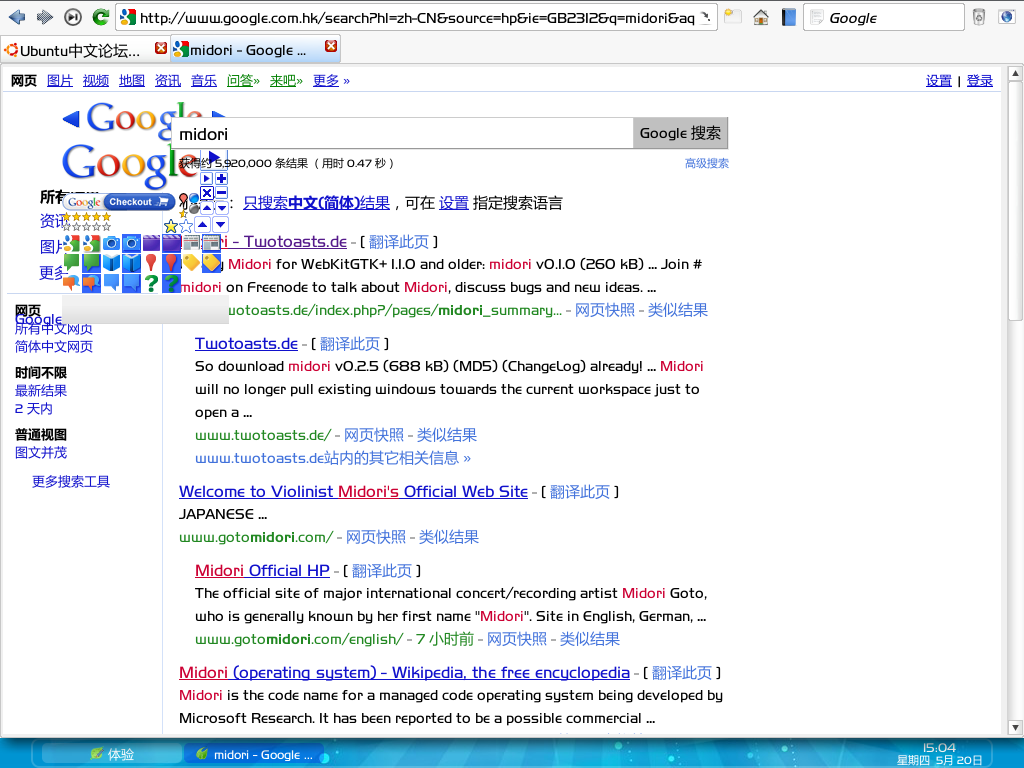The height and width of the screenshot is (768, 1024).
Task: Click the 时间不限 heading in sidebar
Action: click(40, 373)
